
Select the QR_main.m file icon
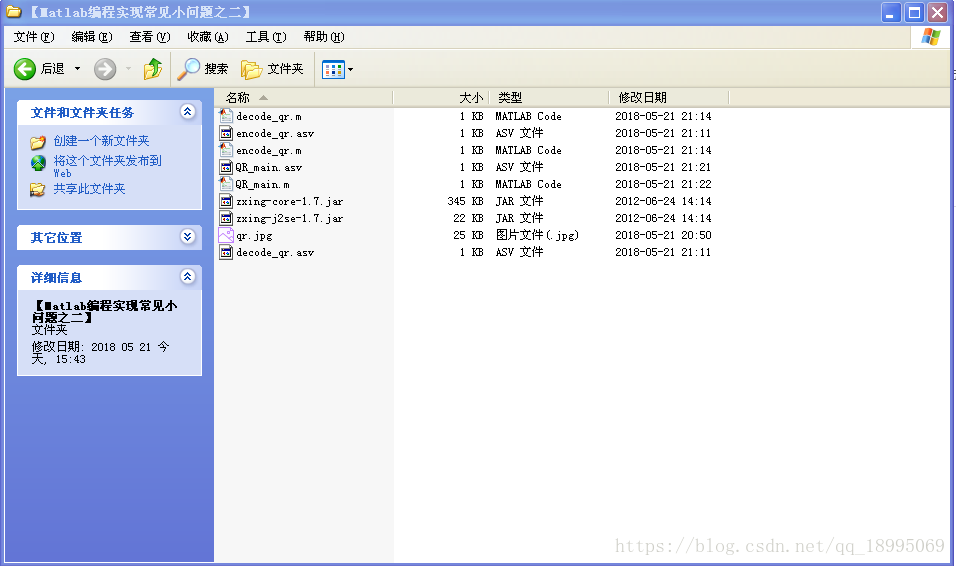coord(226,184)
